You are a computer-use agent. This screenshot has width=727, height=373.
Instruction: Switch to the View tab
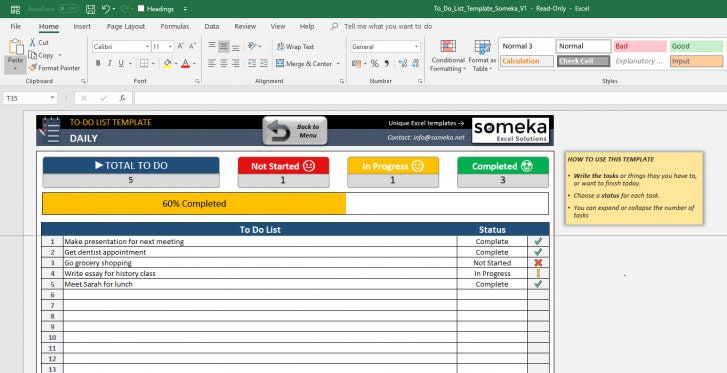[278, 26]
